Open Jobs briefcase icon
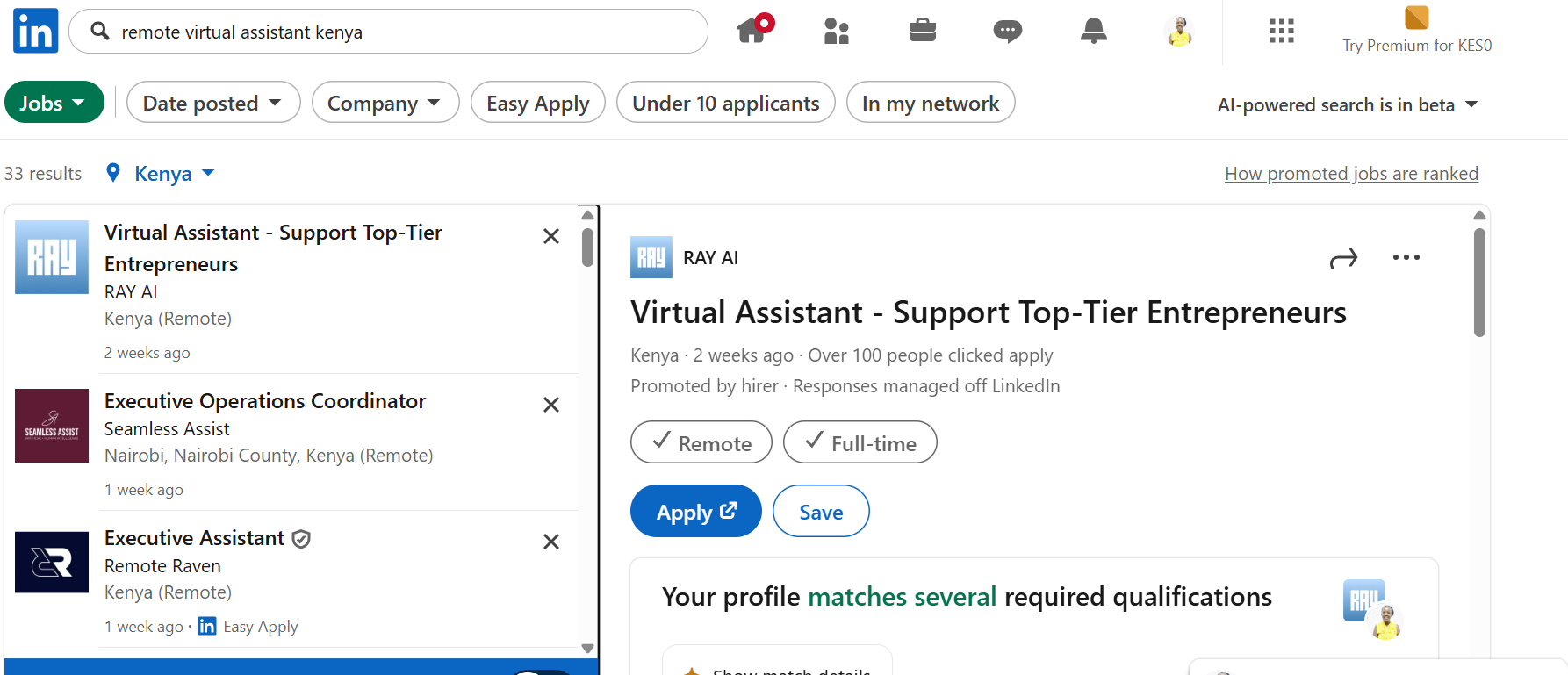This screenshot has height=675, width=1568. (x=922, y=32)
